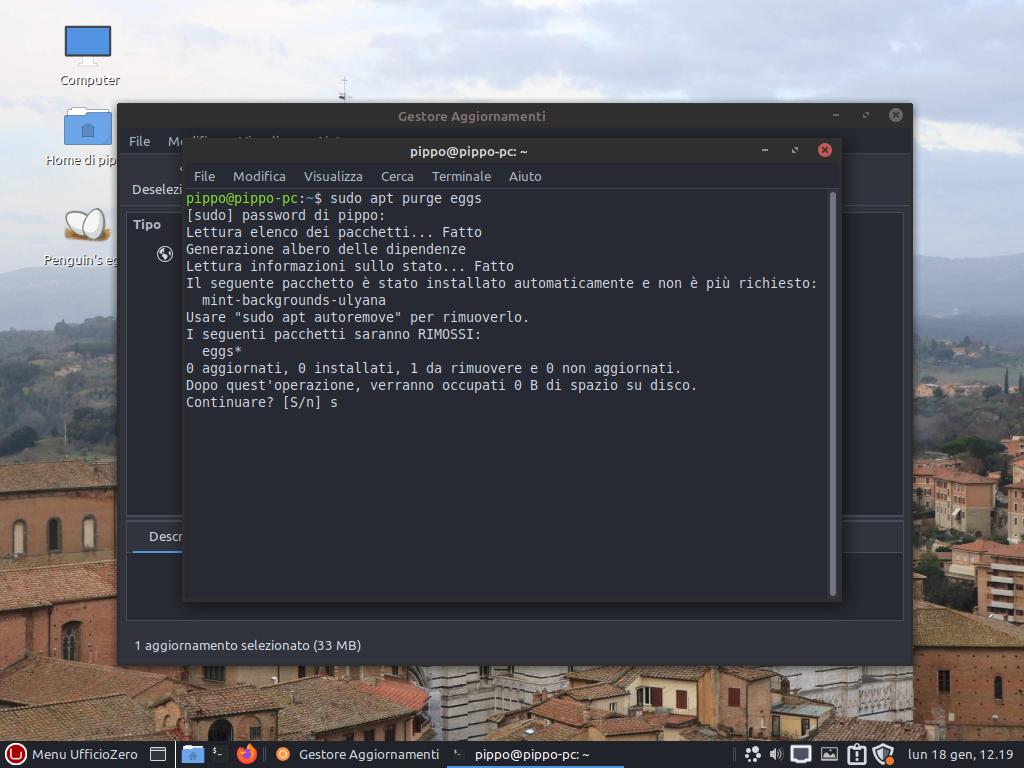The width and height of the screenshot is (1024, 768).
Task: Switch to the Gestore Aggiornamenti taskbar window
Action: click(358, 754)
